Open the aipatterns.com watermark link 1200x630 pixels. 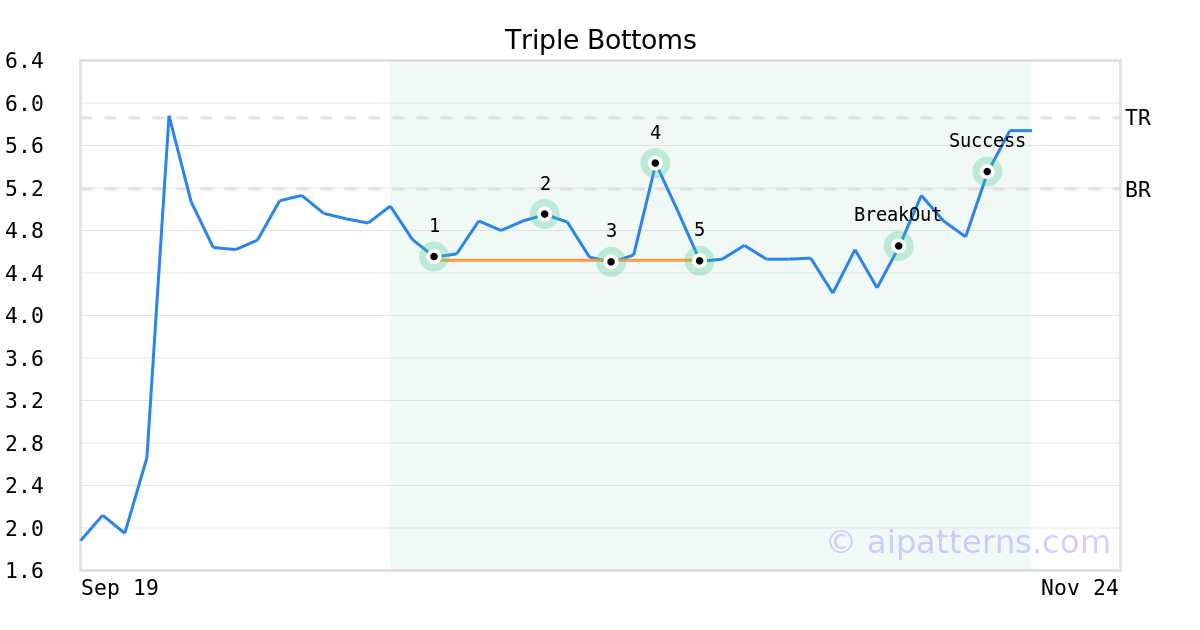[968, 542]
